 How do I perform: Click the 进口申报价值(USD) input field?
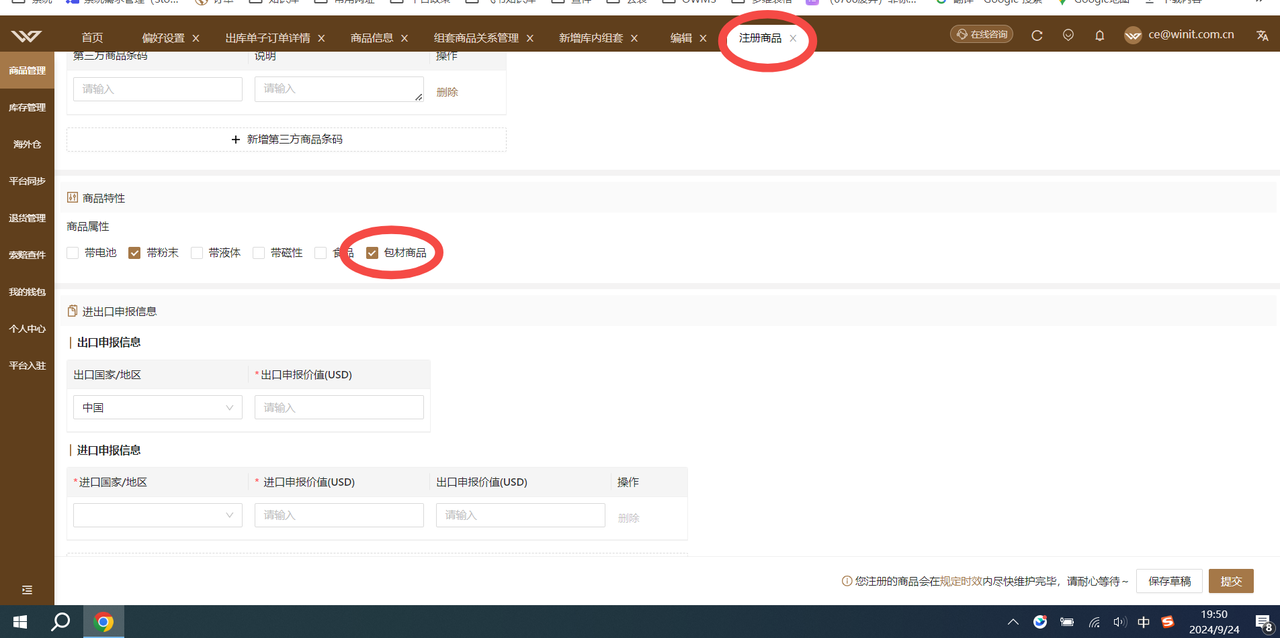(339, 514)
